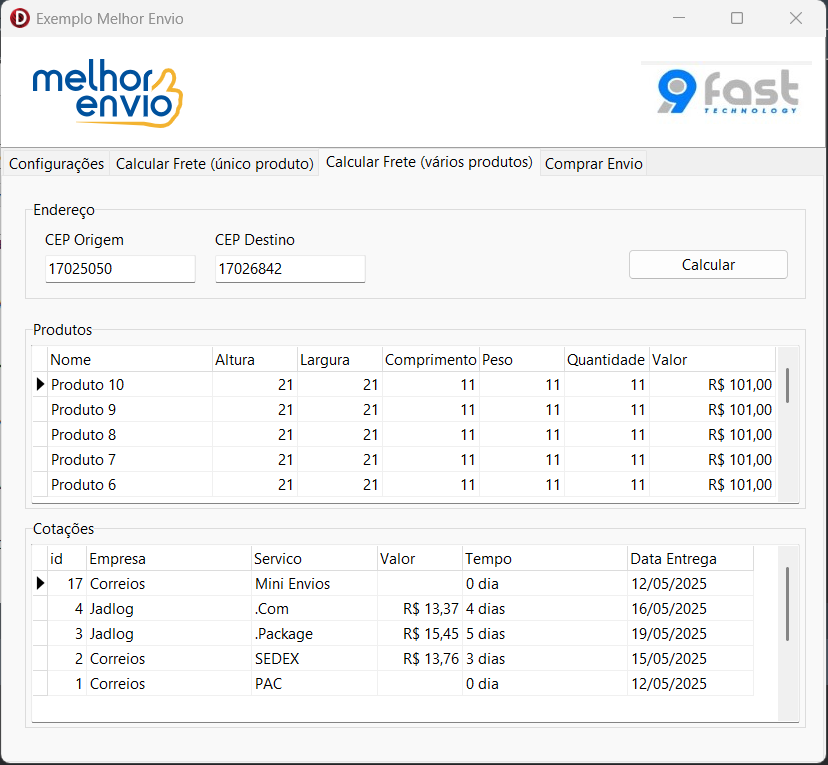Click the 9 Fast Technology logo
The height and width of the screenshot is (765, 828).
coord(727,91)
